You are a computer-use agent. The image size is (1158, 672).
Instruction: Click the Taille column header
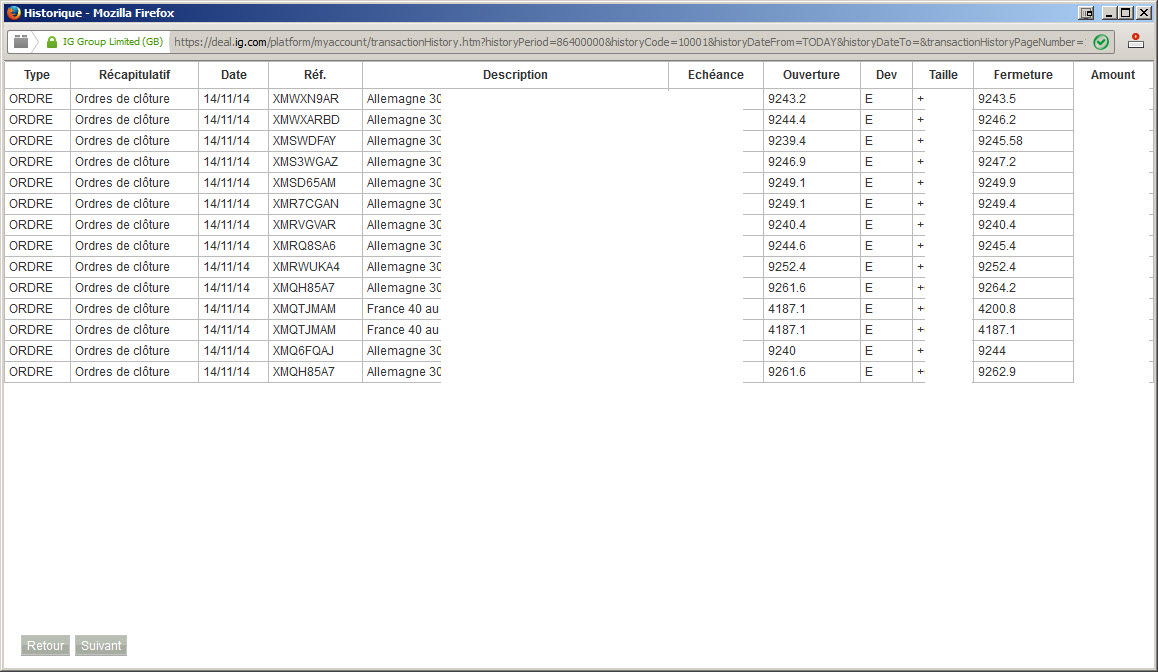(x=943, y=75)
